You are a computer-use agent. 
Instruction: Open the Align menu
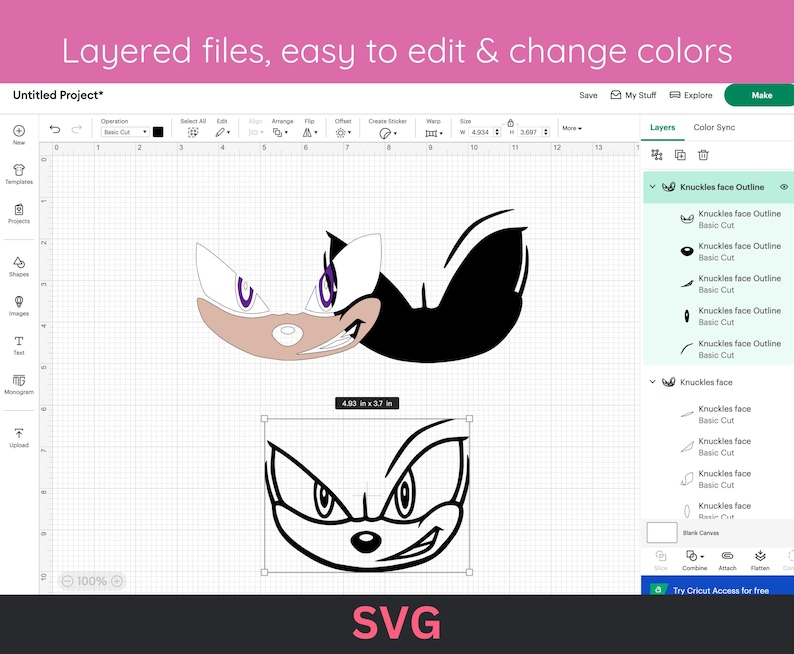point(256,133)
